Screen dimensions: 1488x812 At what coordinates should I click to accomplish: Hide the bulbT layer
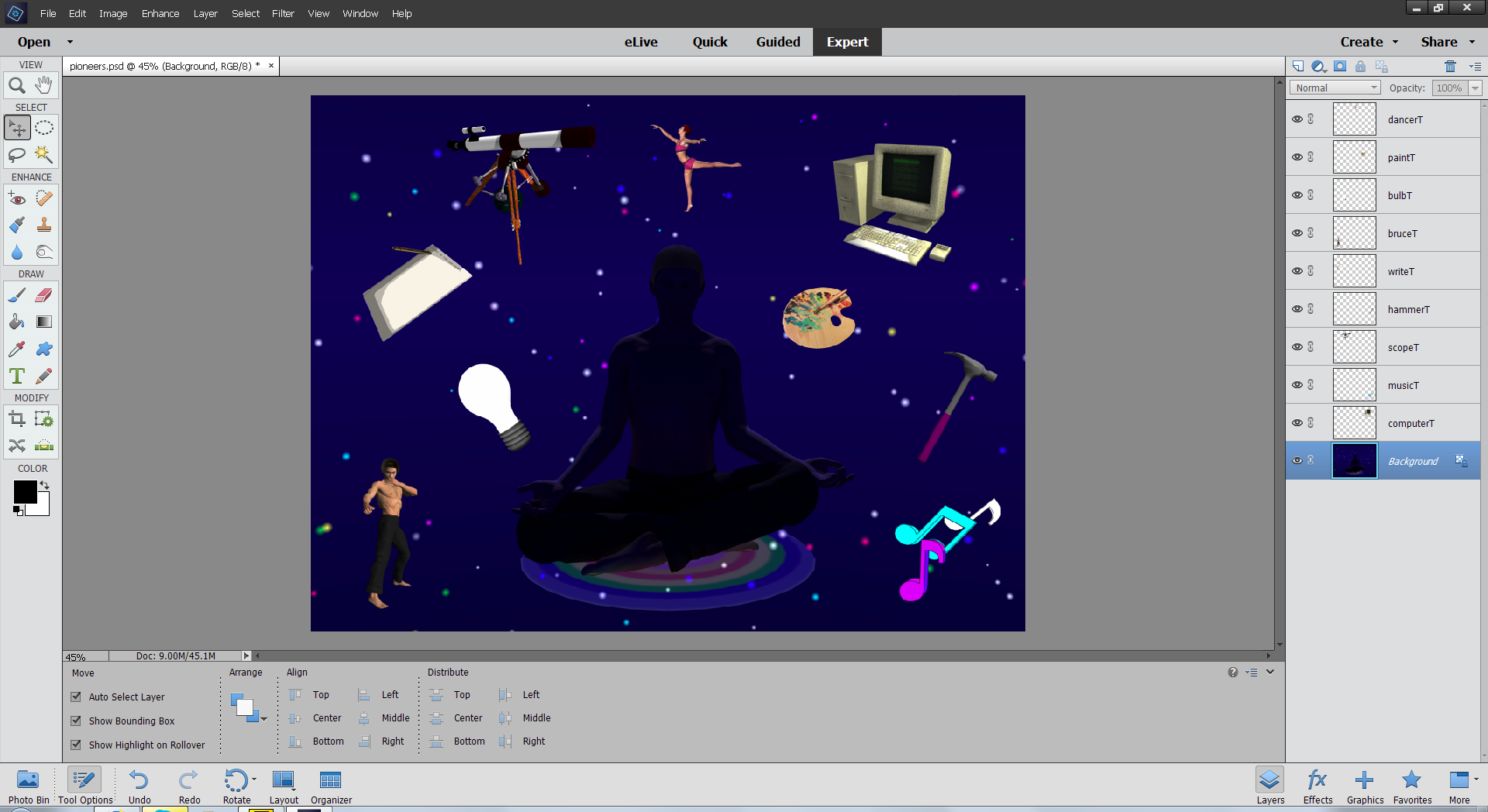(1297, 195)
